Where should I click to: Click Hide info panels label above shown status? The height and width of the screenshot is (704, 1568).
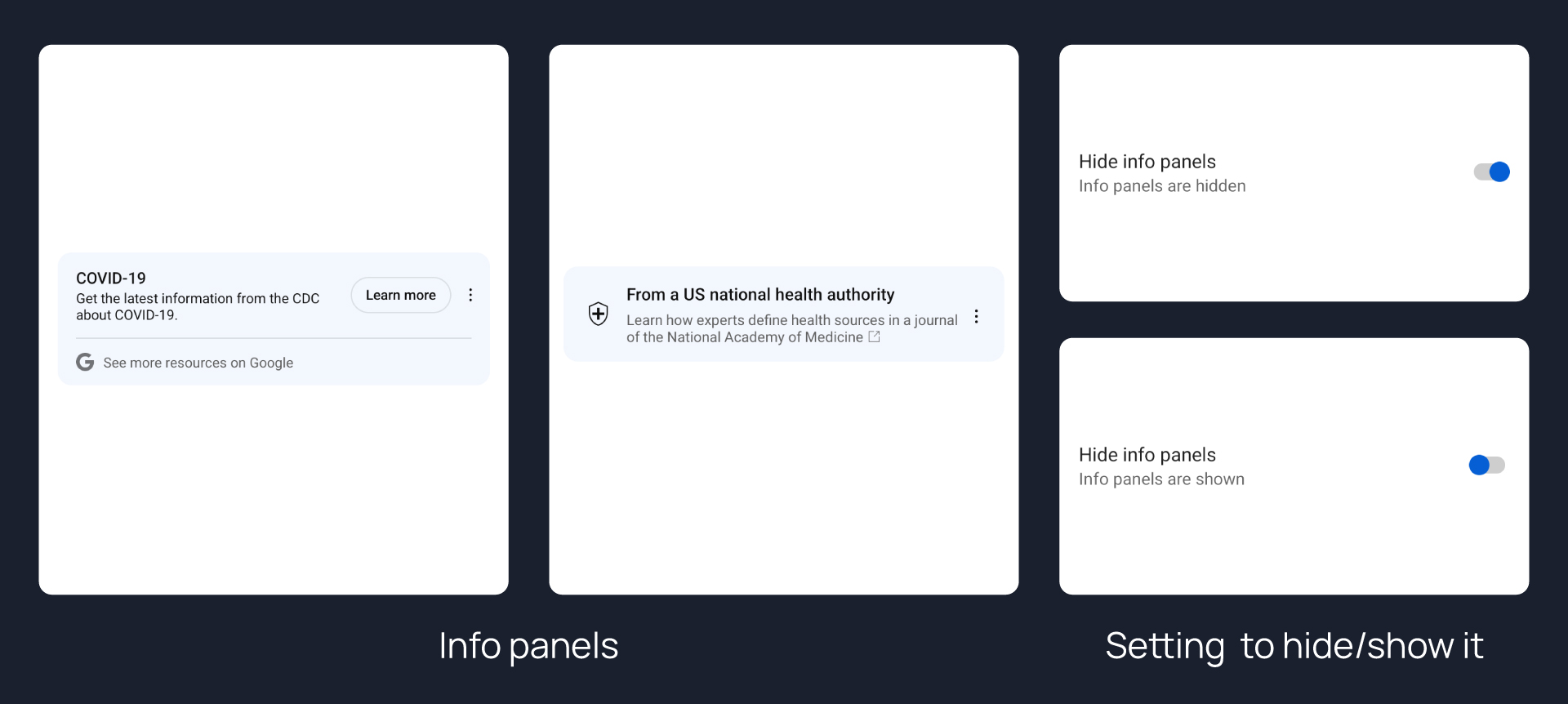pyautogui.click(x=1147, y=455)
